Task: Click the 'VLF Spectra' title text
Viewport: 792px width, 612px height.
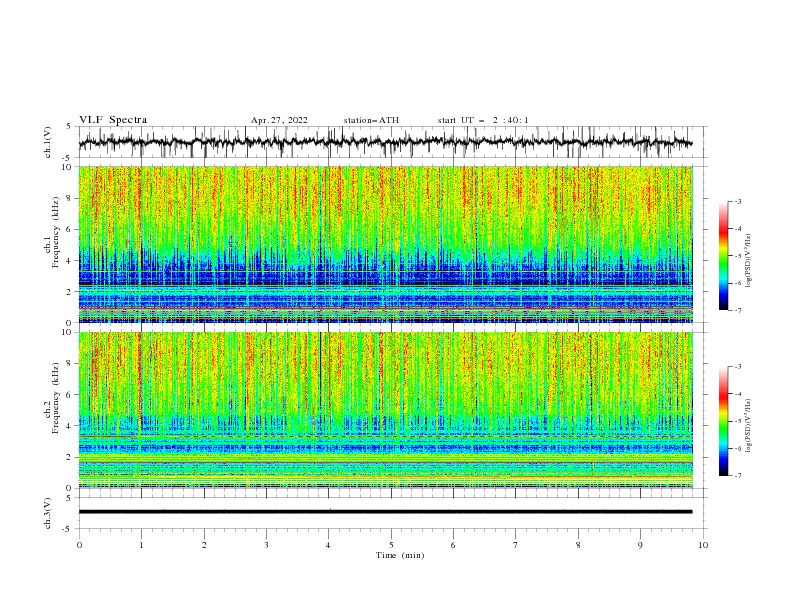Action: (x=113, y=120)
